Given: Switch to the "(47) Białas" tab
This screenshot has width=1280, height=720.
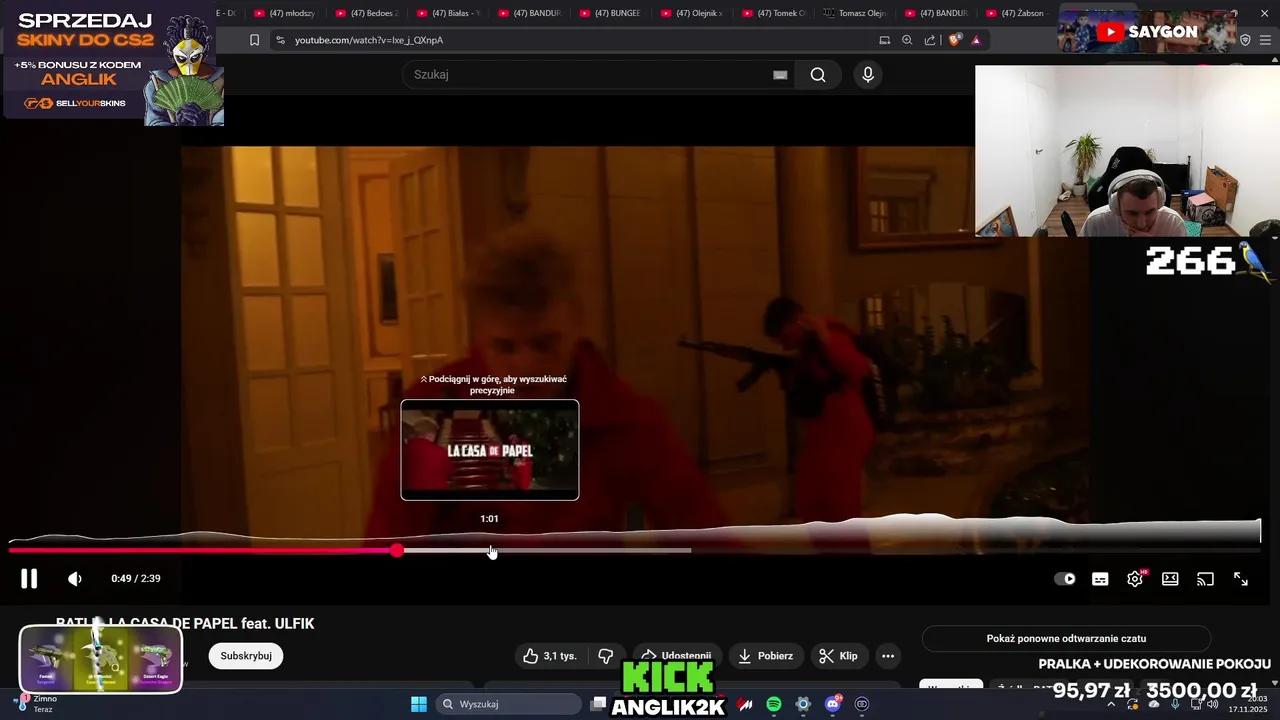Looking at the screenshot, I should tap(448, 13).
